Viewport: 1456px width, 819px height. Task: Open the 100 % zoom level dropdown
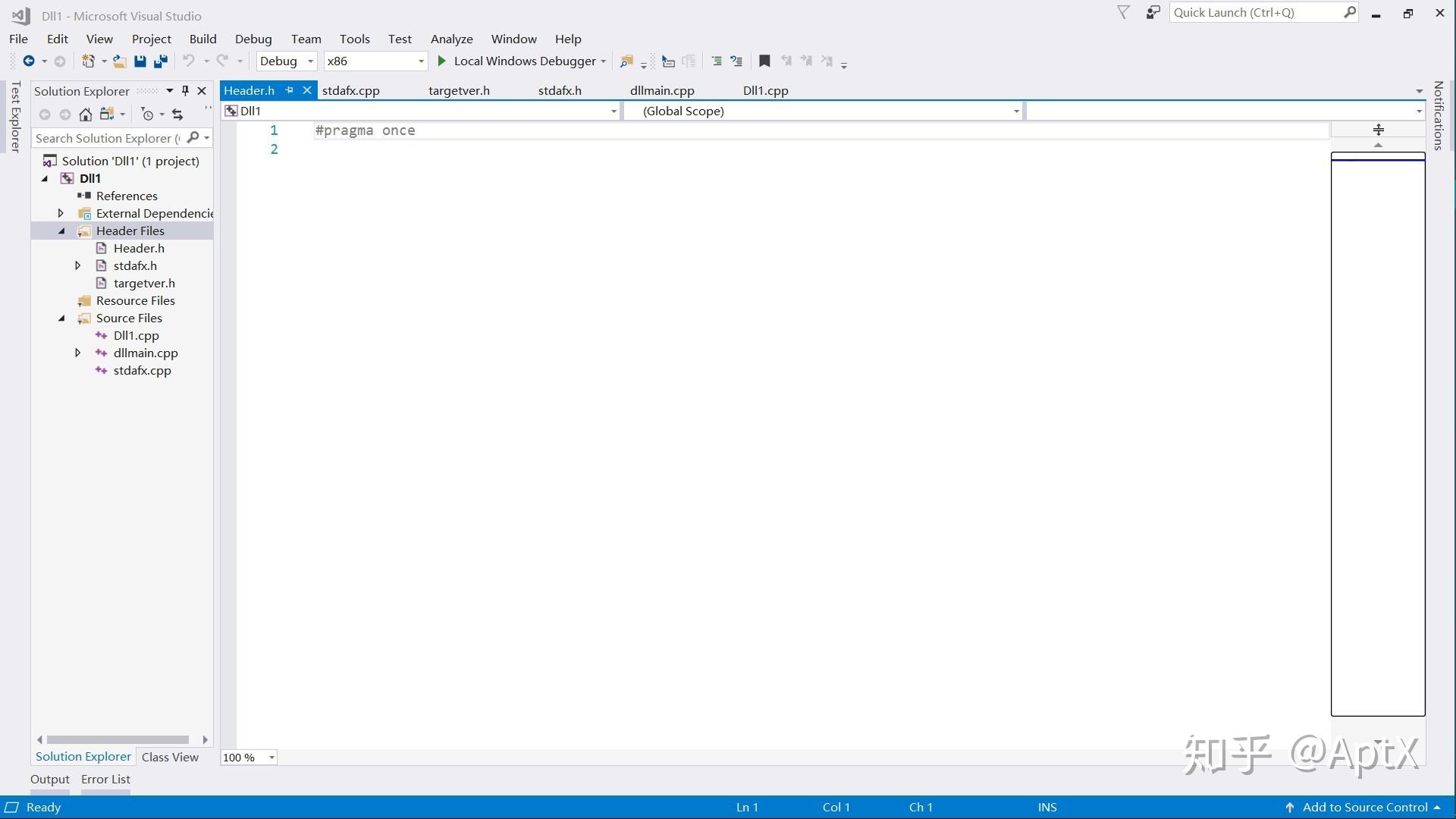click(249, 757)
